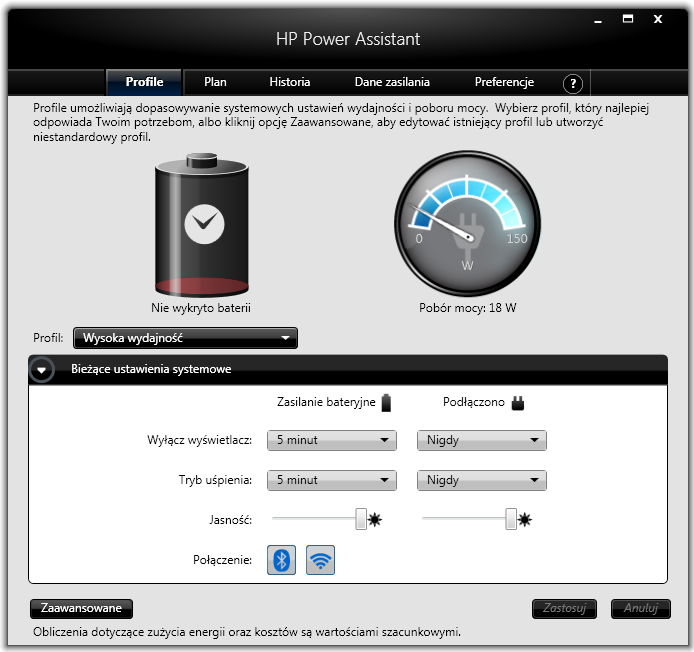
Task: Click the battery Jasność slider handle
Action: tap(361, 519)
